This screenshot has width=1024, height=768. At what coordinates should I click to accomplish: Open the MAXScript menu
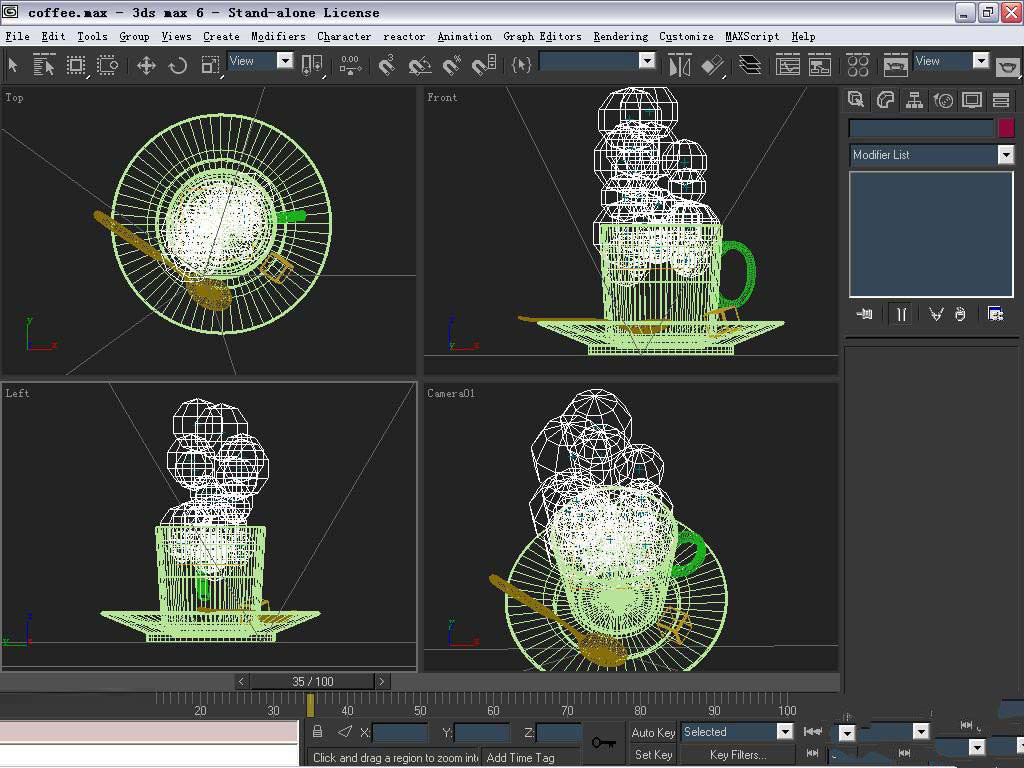752,37
